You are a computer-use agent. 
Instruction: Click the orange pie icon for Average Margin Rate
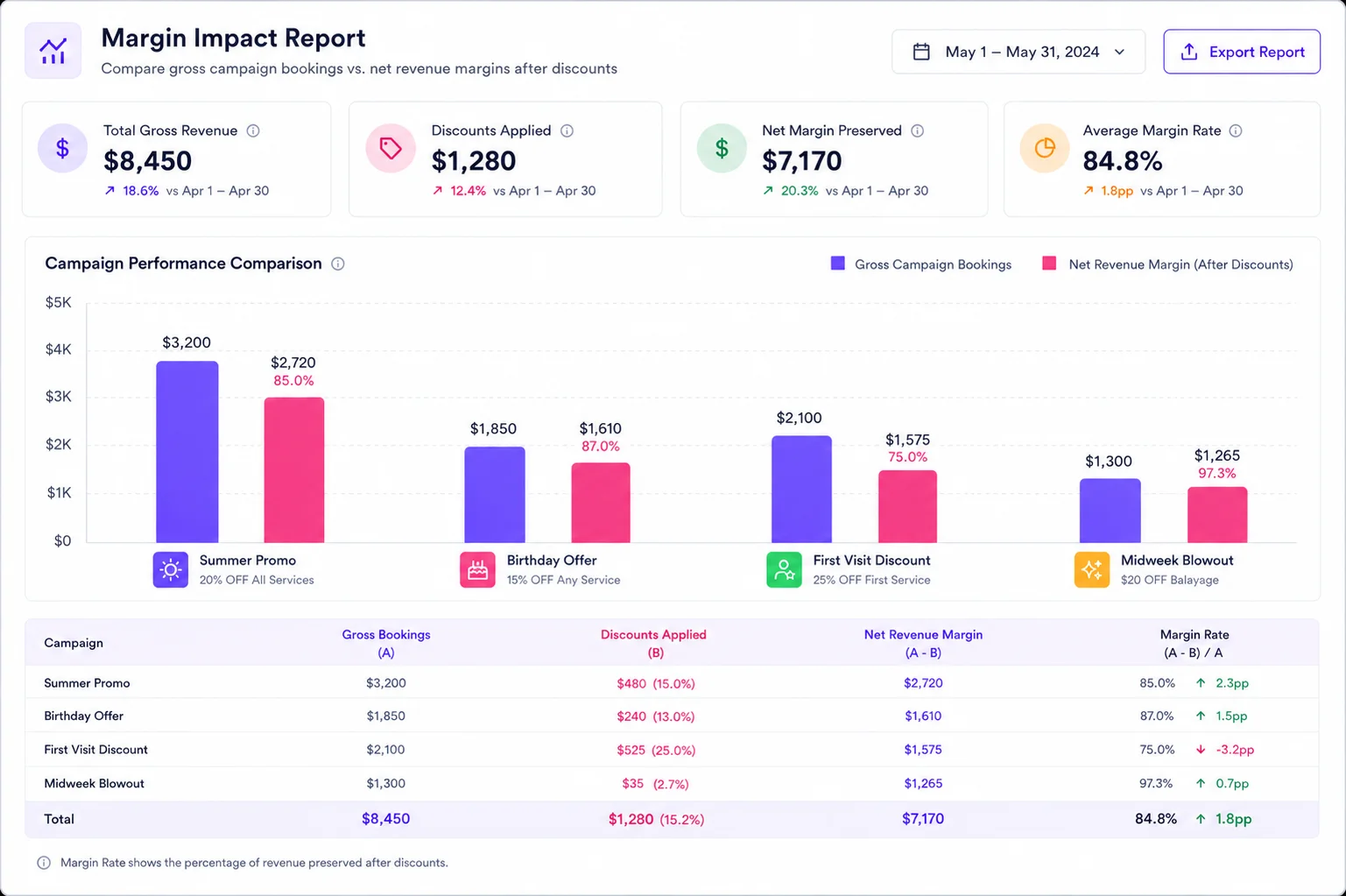pyautogui.click(x=1045, y=148)
